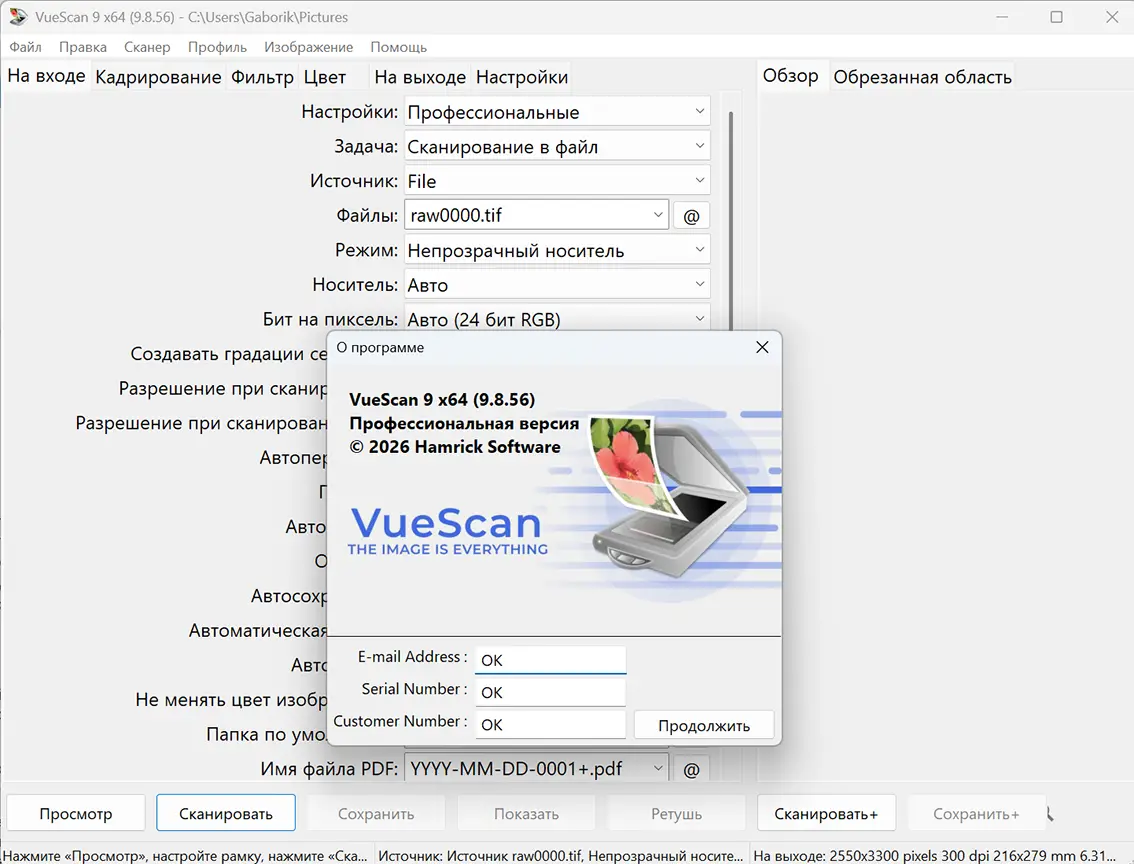The height and width of the screenshot is (864, 1134).
Task: Open the Задача dropdown
Action: pyautogui.click(x=557, y=147)
